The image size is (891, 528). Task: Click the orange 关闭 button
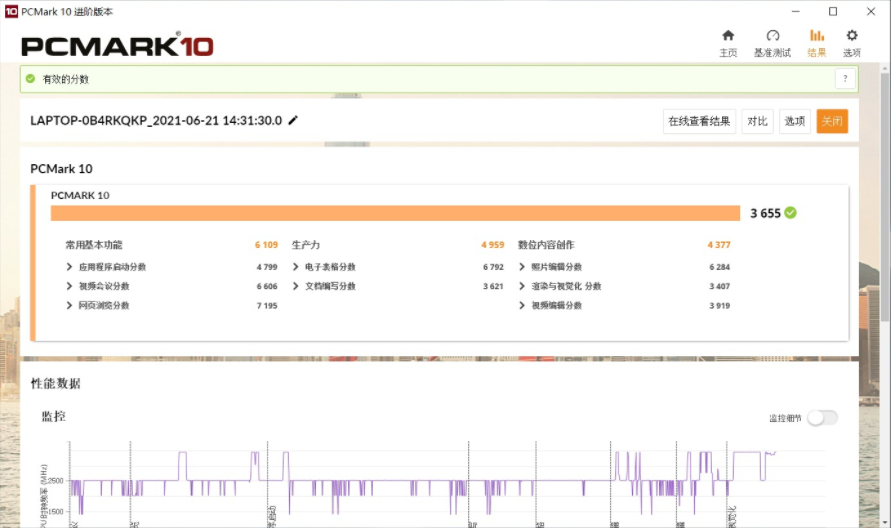click(x=832, y=121)
